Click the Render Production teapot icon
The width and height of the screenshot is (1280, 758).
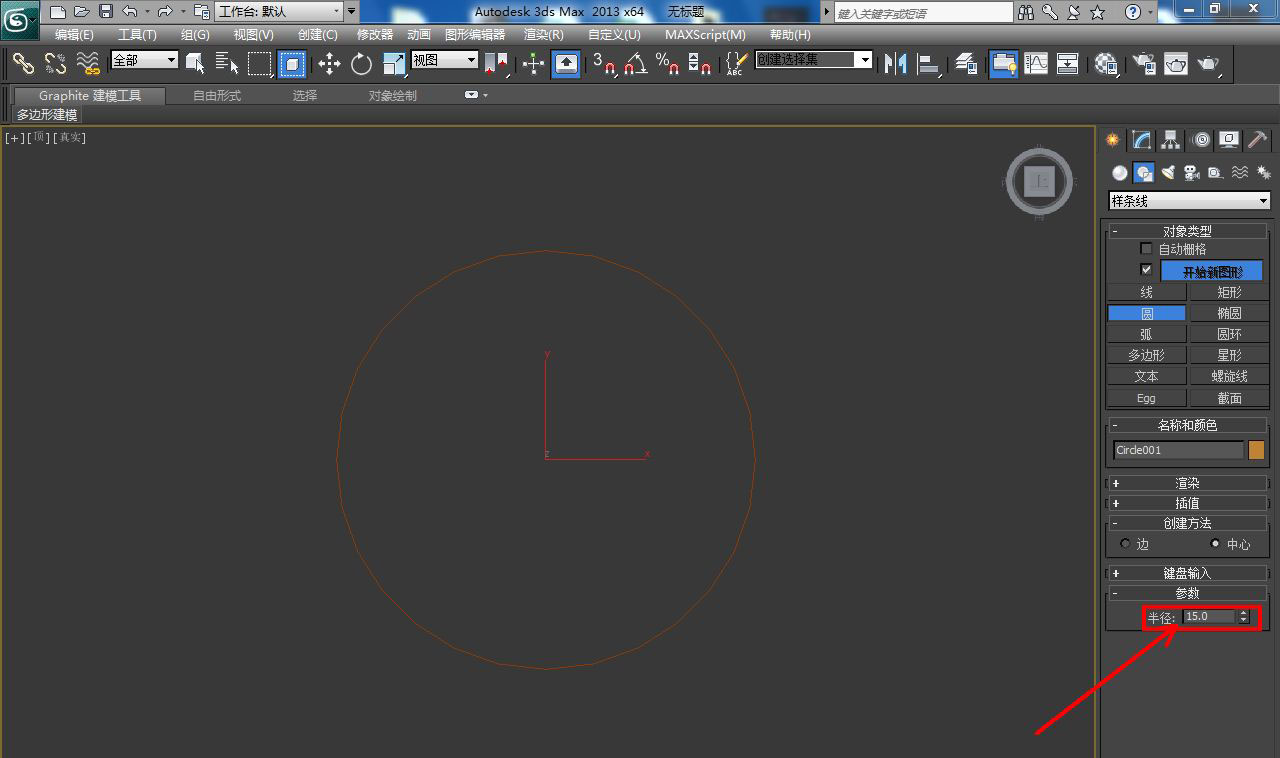tap(1209, 63)
